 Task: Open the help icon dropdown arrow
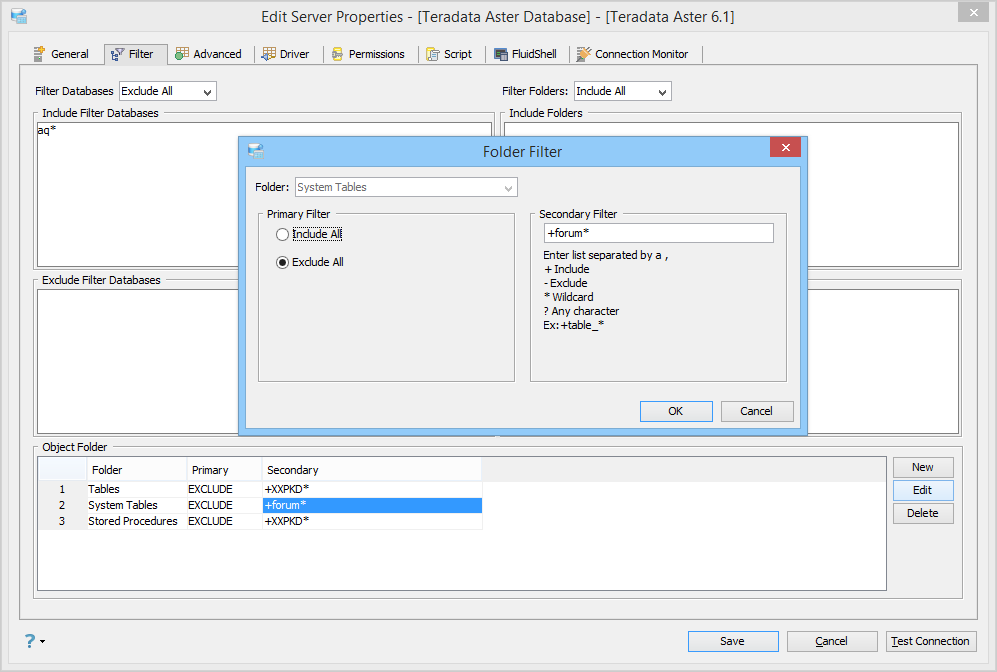pyautogui.click(x=43, y=641)
